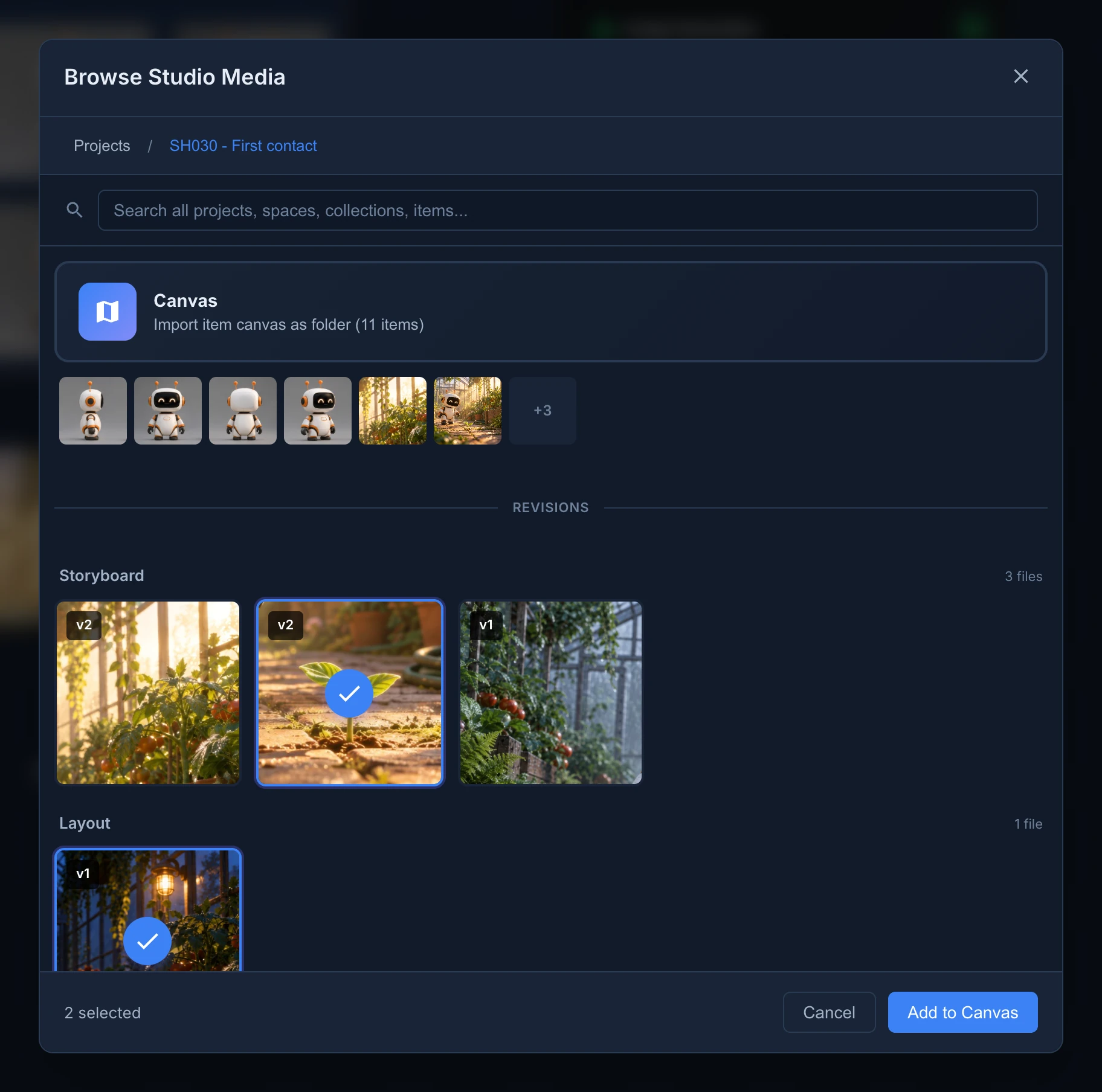The width and height of the screenshot is (1102, 1092).
Task: Click v2 badge on seedling image
Action: (x=285, y=625)
